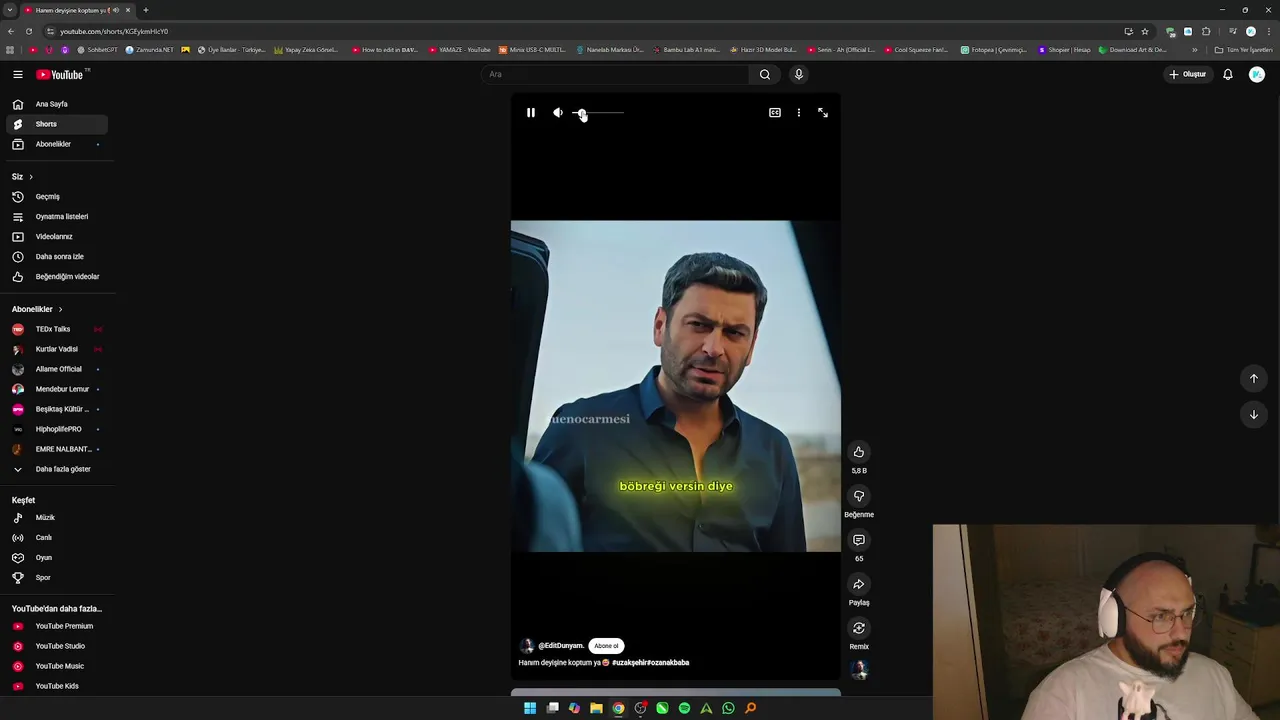The width and height of the screenshot is (1280, 720).
Task: Dislike the Short (Beğenme)
Action: (859, 496)
